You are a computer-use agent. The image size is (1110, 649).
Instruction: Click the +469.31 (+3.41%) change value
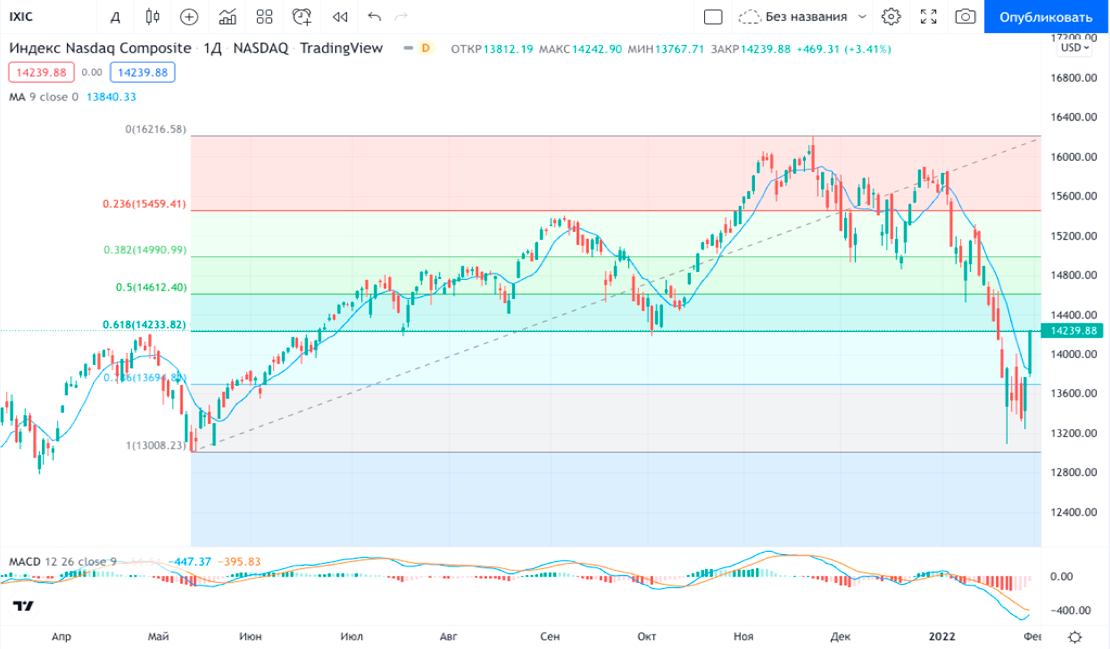coord(843,49)
